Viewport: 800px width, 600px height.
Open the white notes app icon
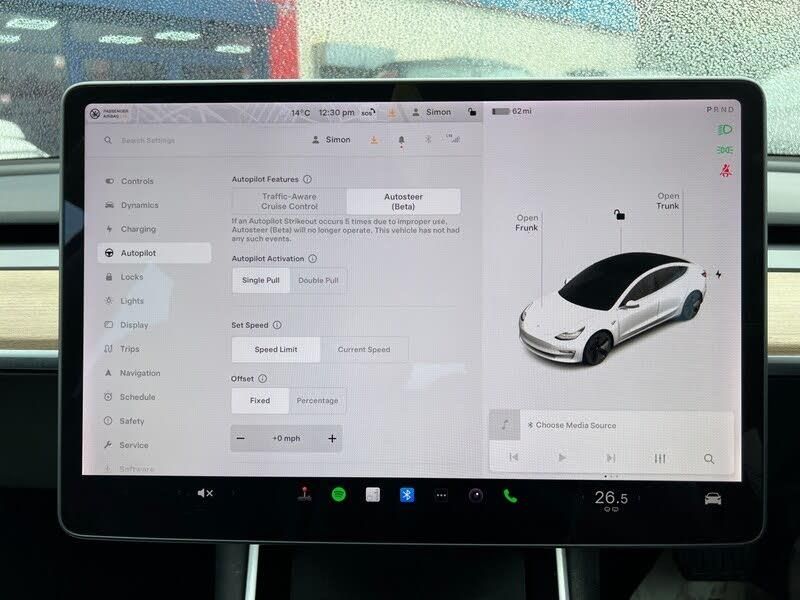pyautogui.click(x=373, y=494)
